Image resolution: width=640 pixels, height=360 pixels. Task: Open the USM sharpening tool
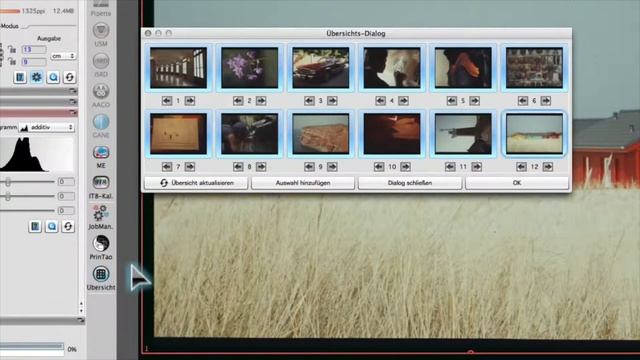tap(100, 31)
